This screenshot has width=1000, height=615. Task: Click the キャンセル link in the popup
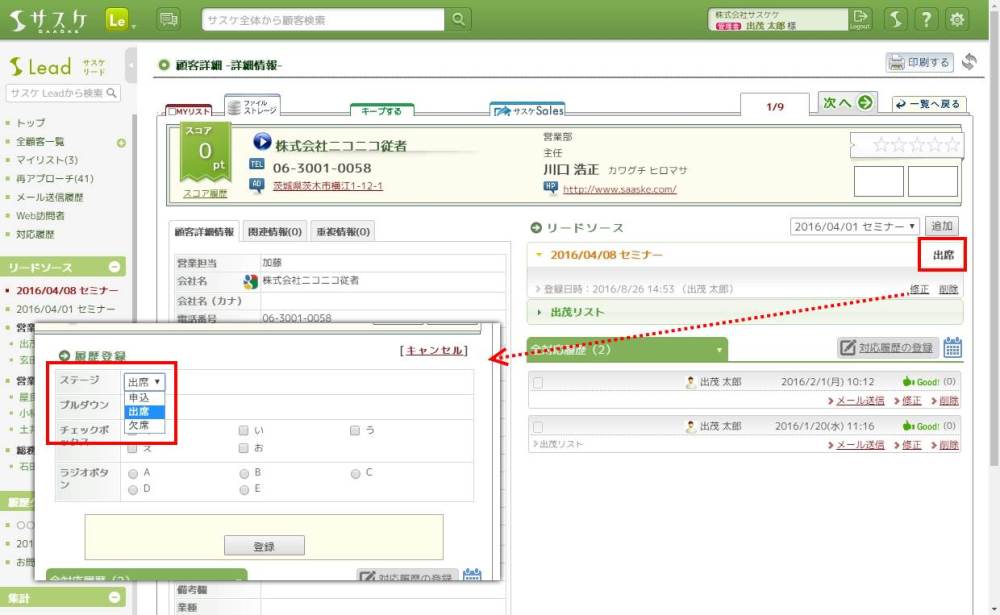(434, 350)
